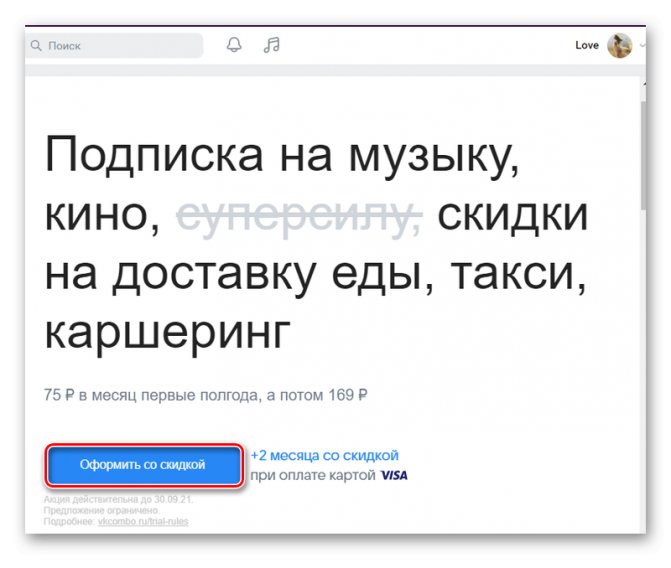Viewport: 671px width, 568px height.
Task: Open the music player note icon
Action: click(272, 45)
